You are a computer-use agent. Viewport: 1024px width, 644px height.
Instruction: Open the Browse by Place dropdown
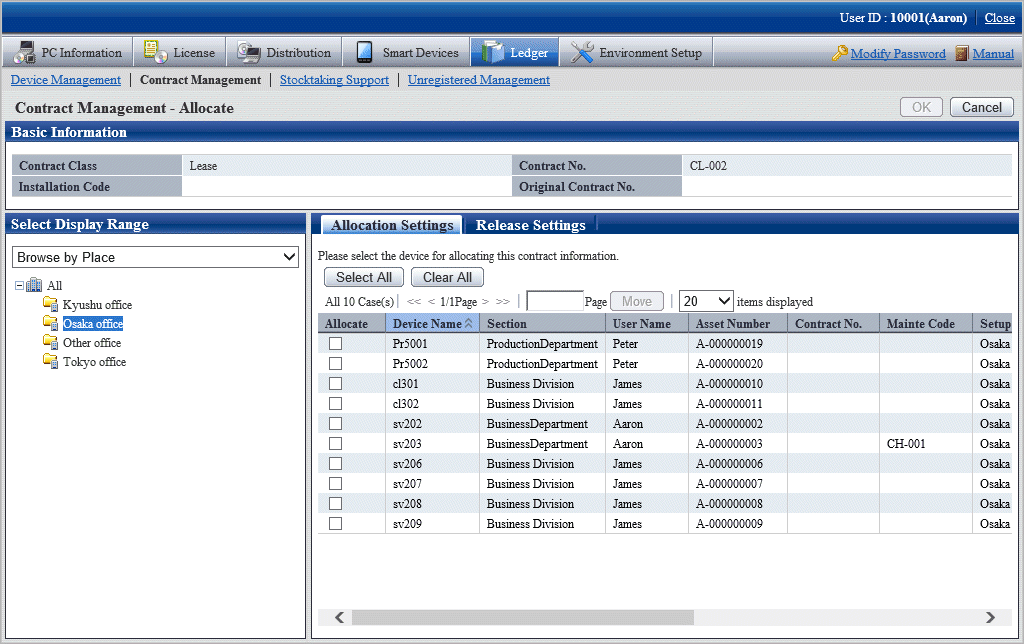click(155, 257)
